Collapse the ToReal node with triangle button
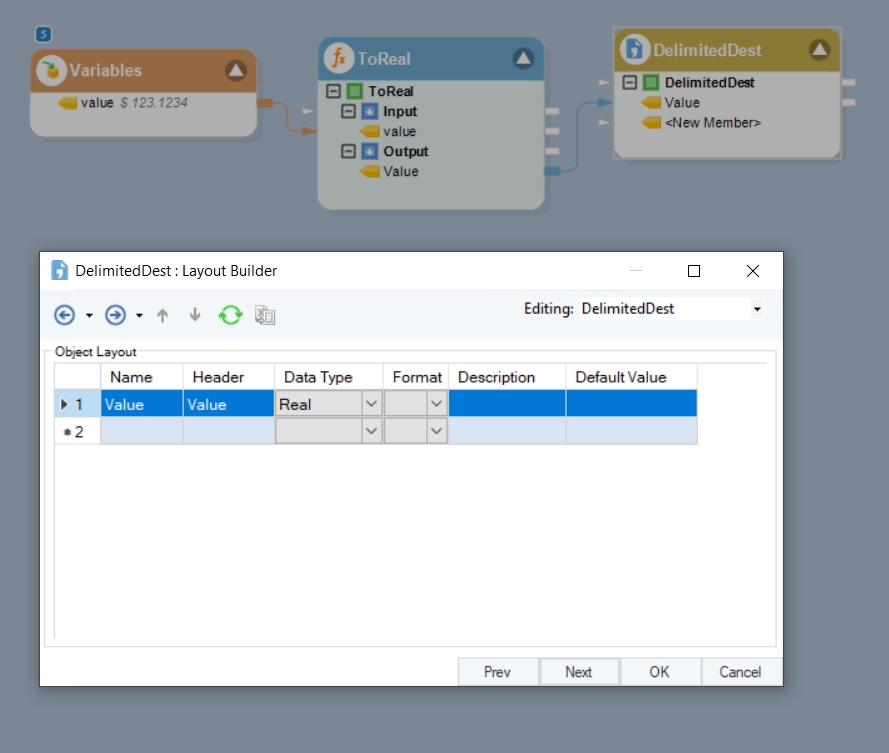Image resolution: width=889 pixels, height=753 pixels. coord(523,59)
